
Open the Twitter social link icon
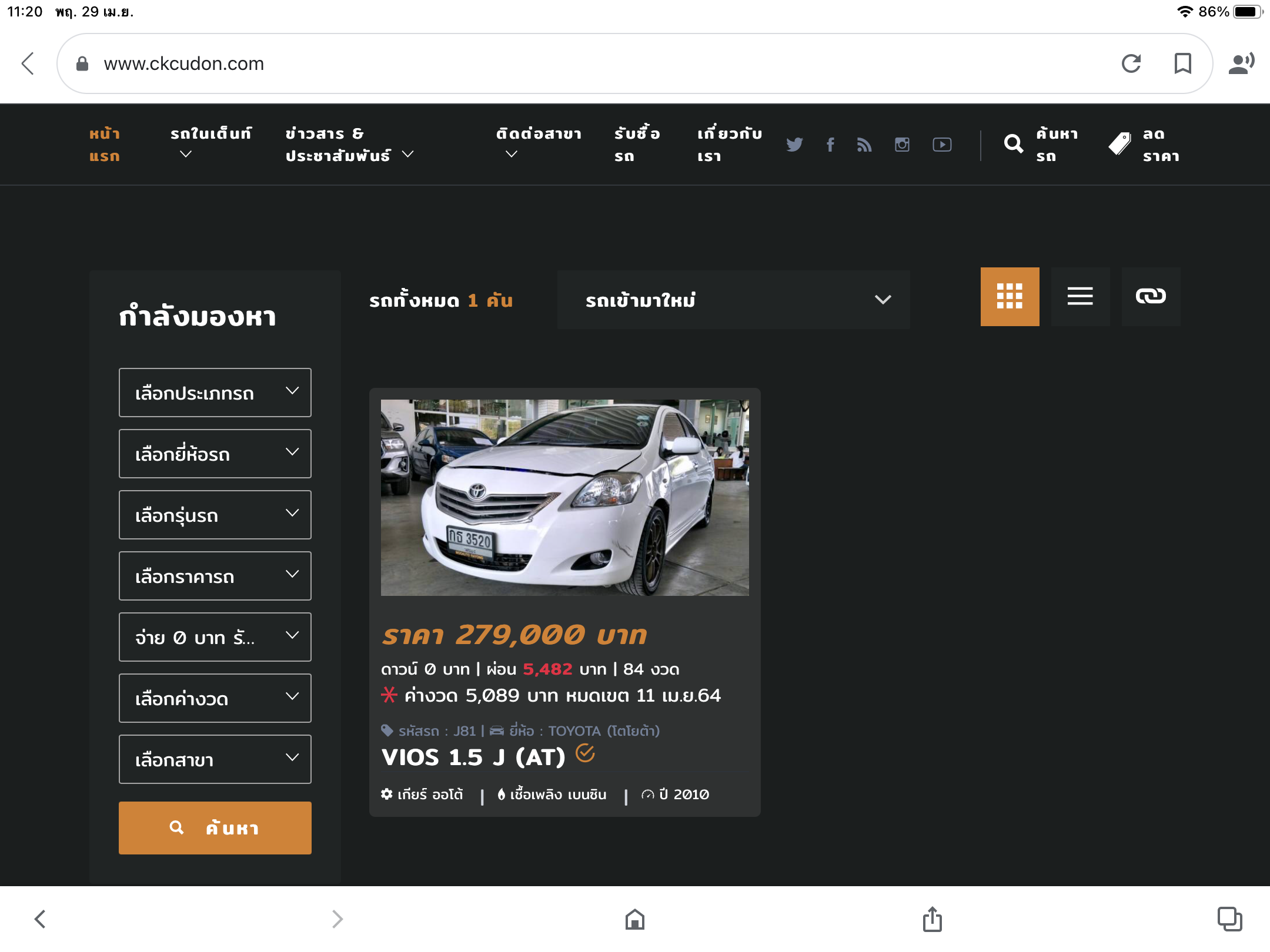[794, 145]
